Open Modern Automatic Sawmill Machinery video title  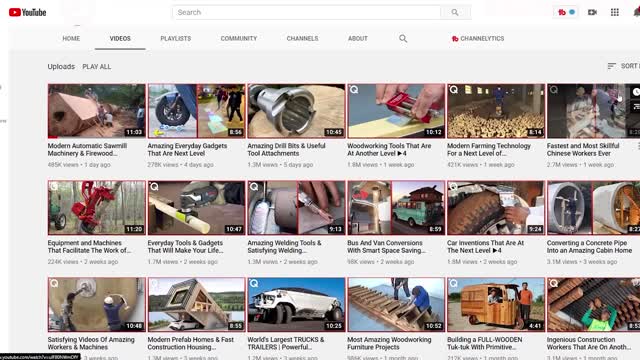[87, 149]
